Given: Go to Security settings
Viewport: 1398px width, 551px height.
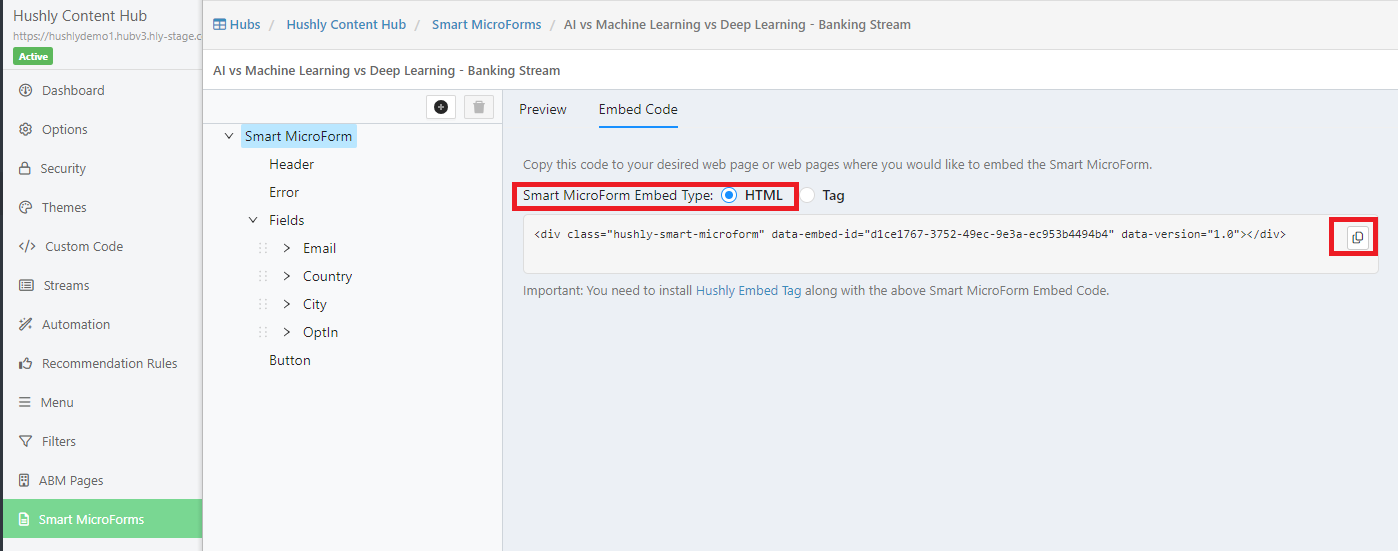Looking at the screenshot, I should [63, 168].
